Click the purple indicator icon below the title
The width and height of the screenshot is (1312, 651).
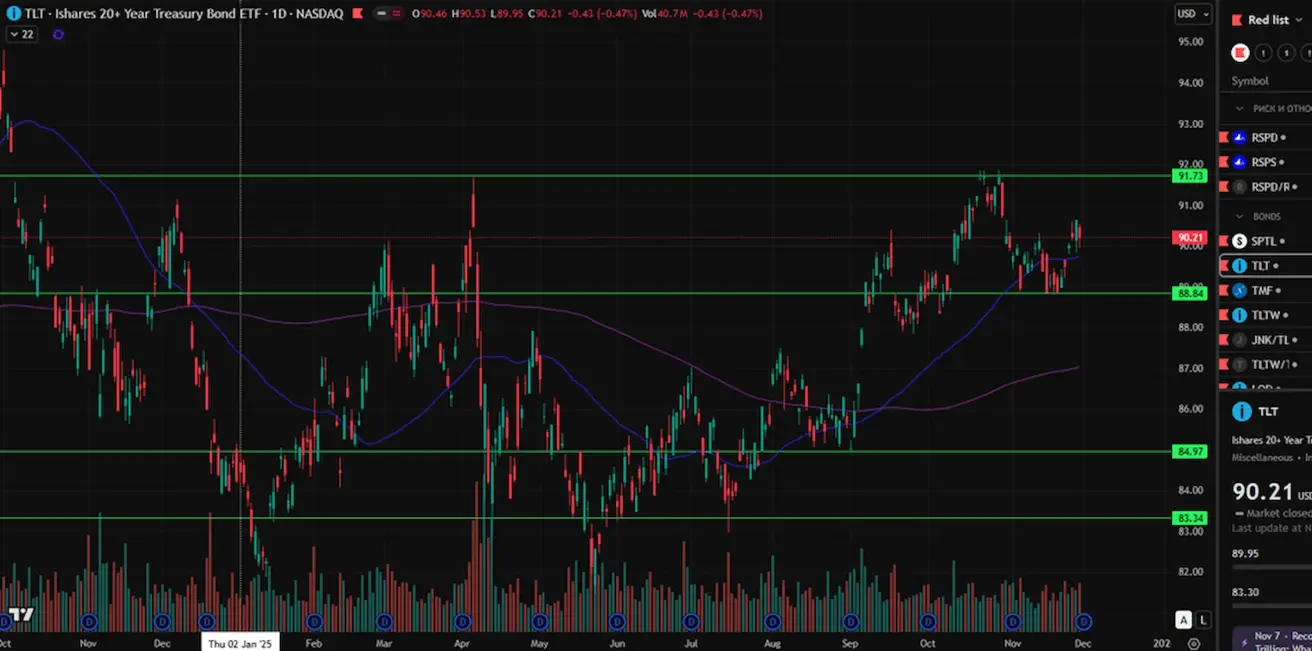coord(58,34)
